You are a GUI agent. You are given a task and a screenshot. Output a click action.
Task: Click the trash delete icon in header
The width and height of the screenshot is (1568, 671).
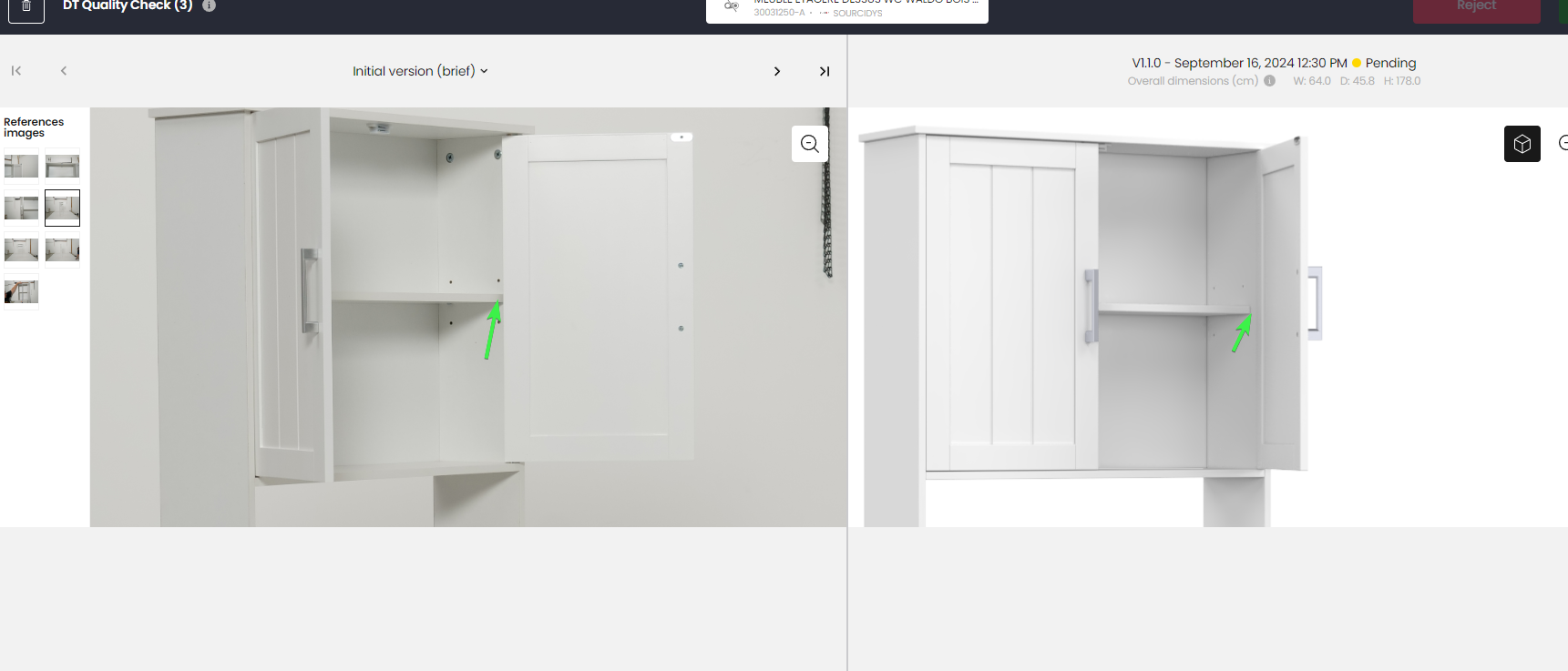tap(26, 7)
